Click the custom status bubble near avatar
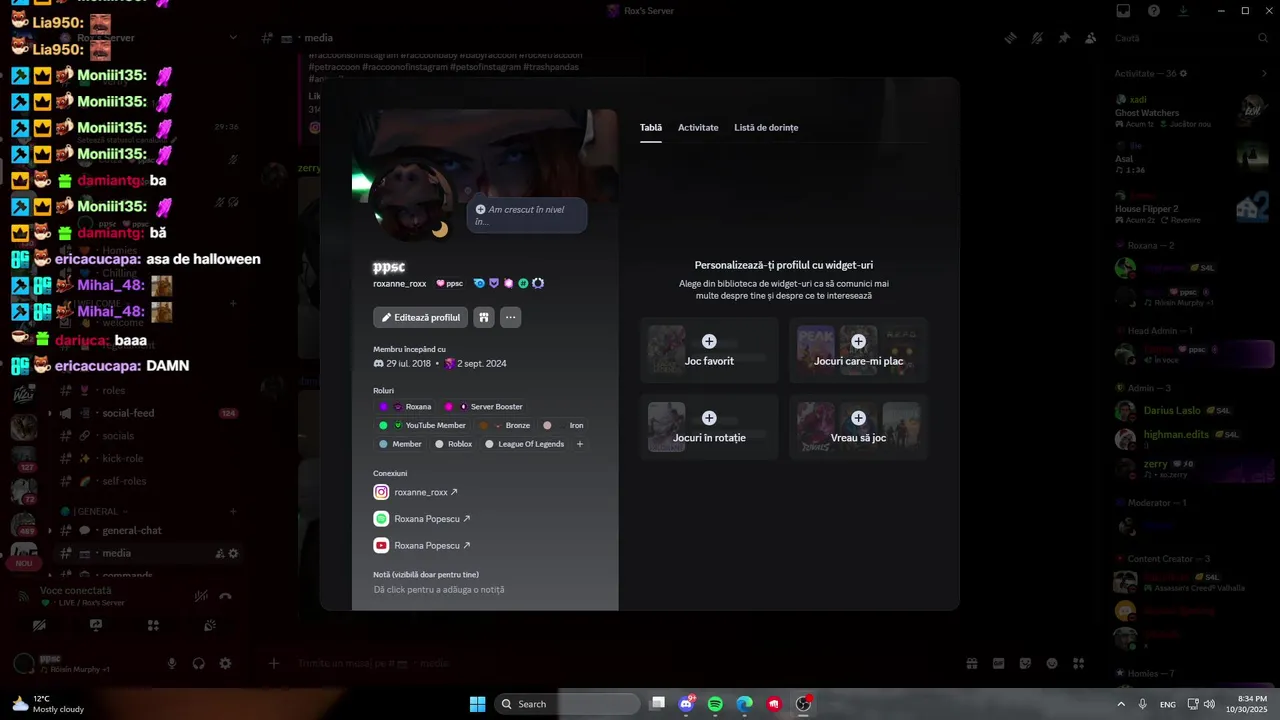This screenshot has width=1280, height=720. (x=526, y=215)
